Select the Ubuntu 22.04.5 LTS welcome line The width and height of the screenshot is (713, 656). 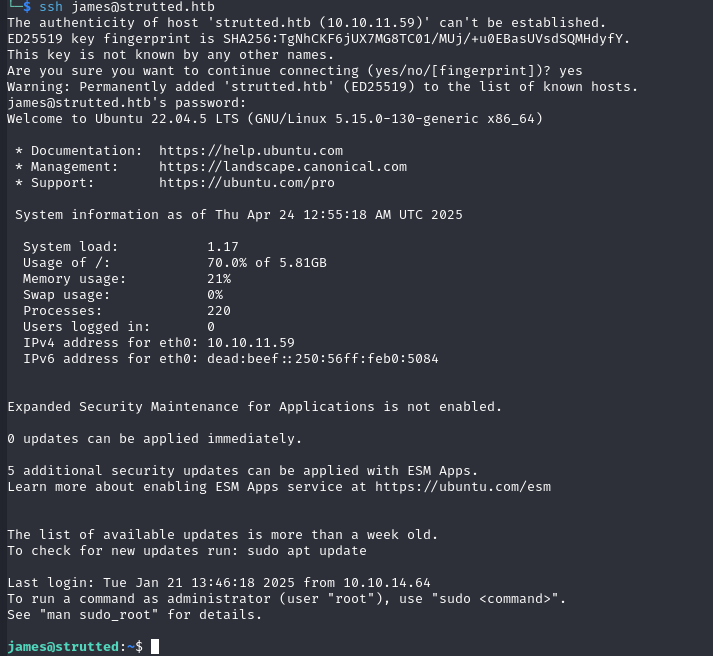(275, 119)
